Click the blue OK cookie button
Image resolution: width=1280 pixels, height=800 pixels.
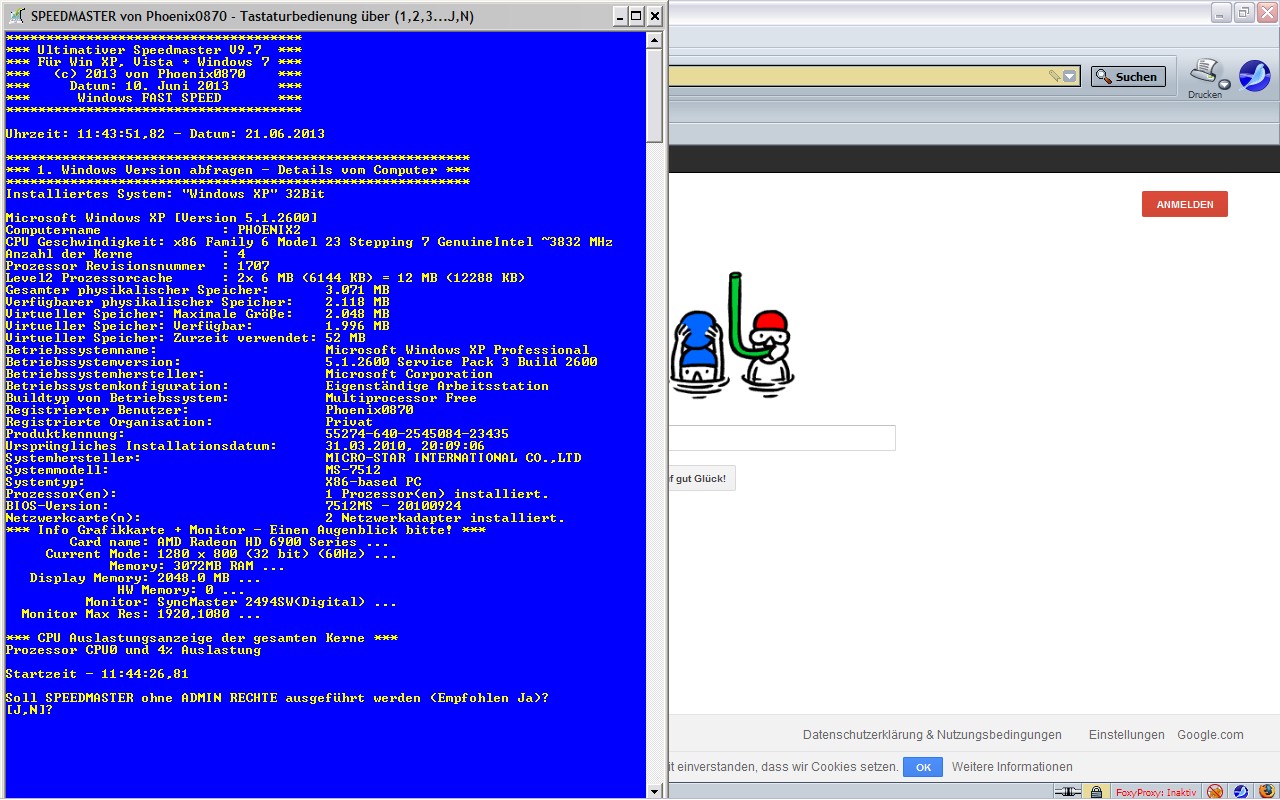pyautogui.click(x=923, y=767)
